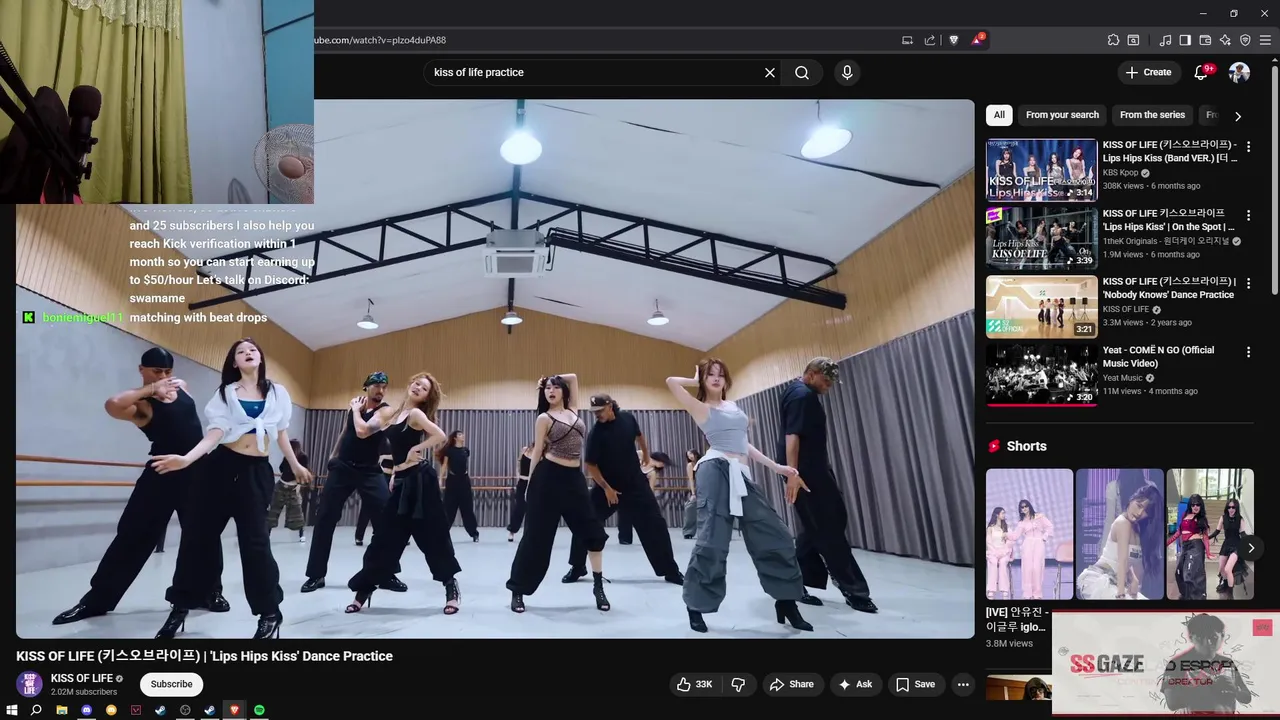Open the media control music note icon
1280x720 pixels.
(1165, 40)
